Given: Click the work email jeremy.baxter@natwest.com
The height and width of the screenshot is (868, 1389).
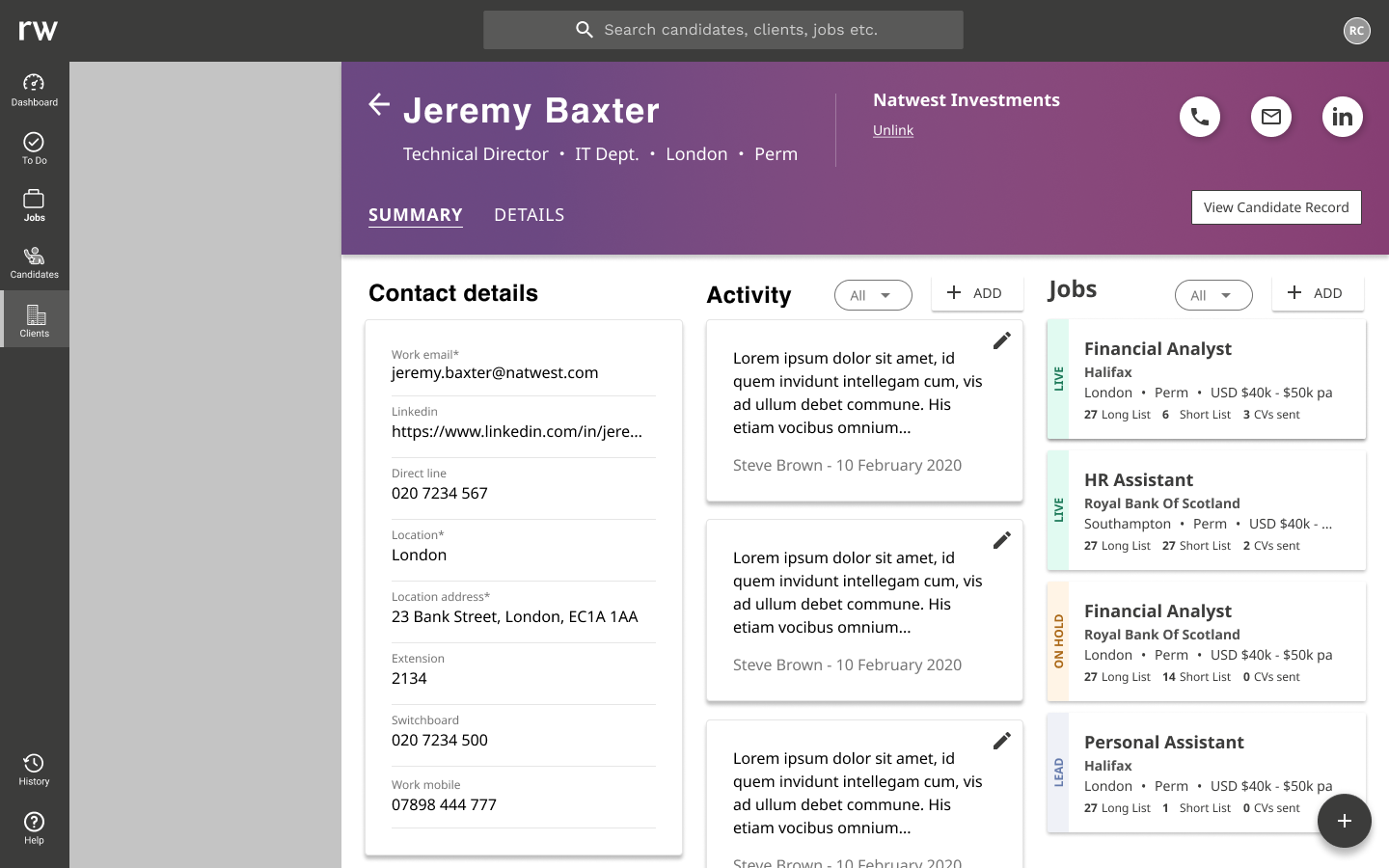Looking at the screenshot, I should pos(495,373).
